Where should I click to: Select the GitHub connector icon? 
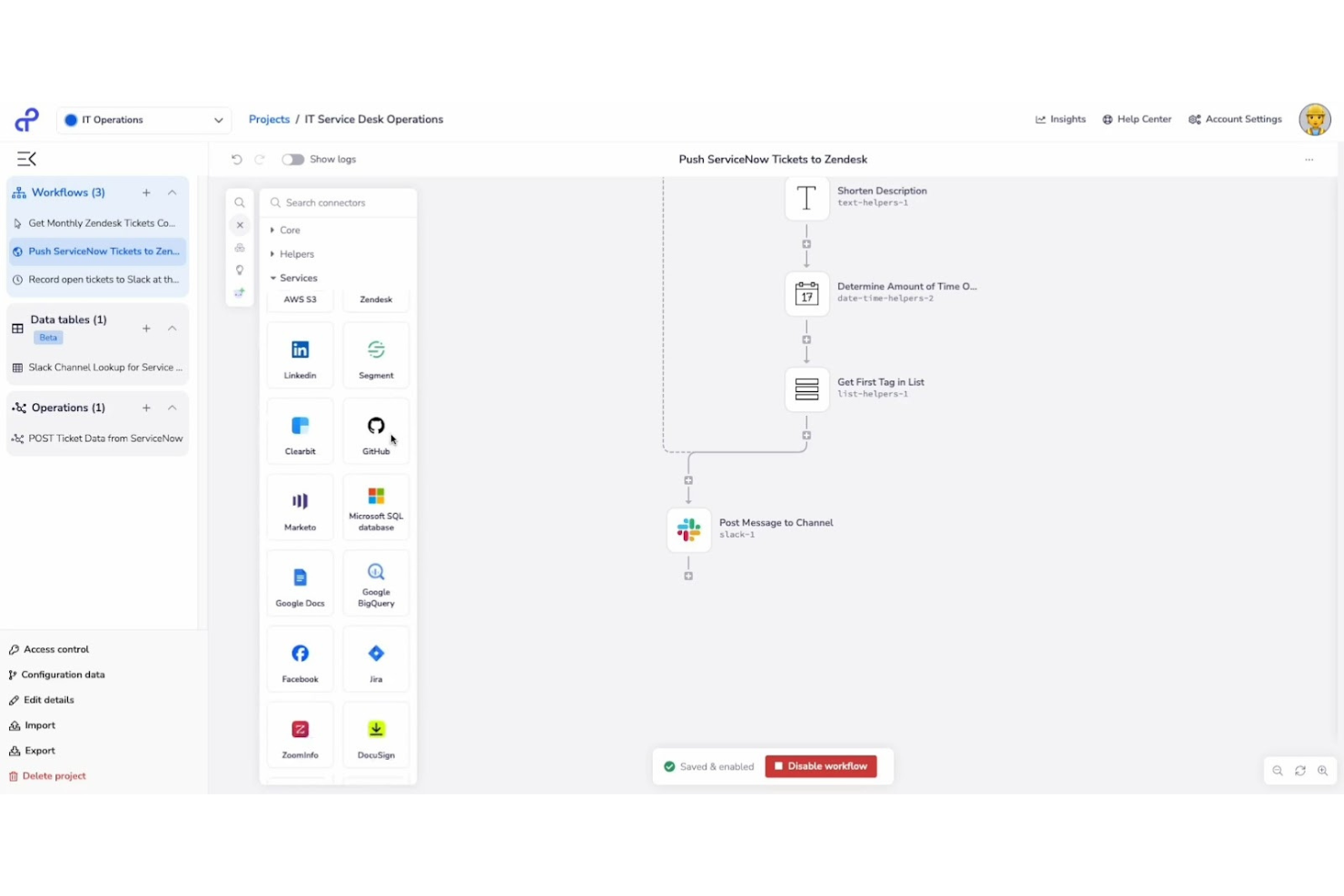375,431
